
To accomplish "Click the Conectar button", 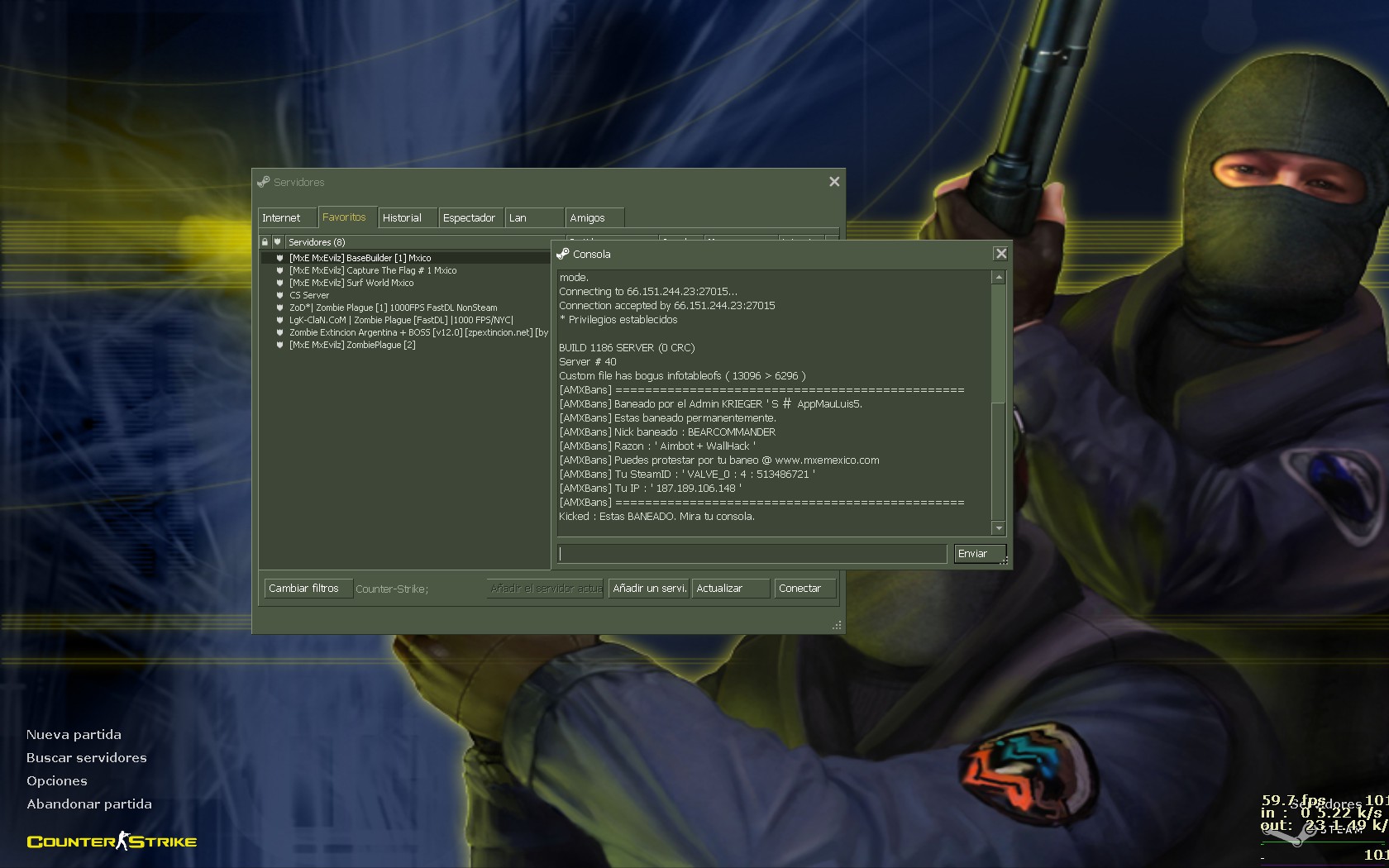I will coord(804,589).
